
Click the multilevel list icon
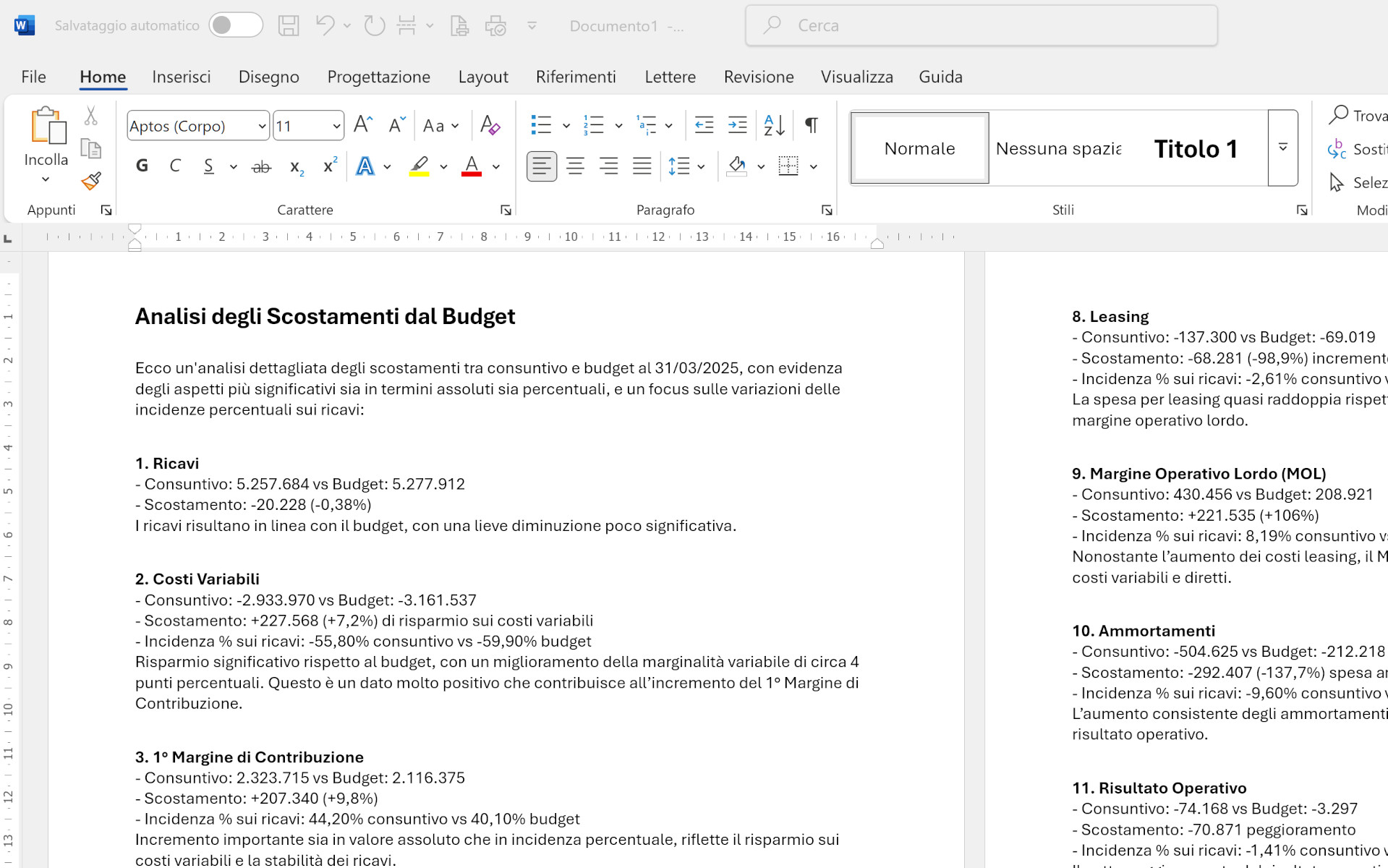[646, 125]
